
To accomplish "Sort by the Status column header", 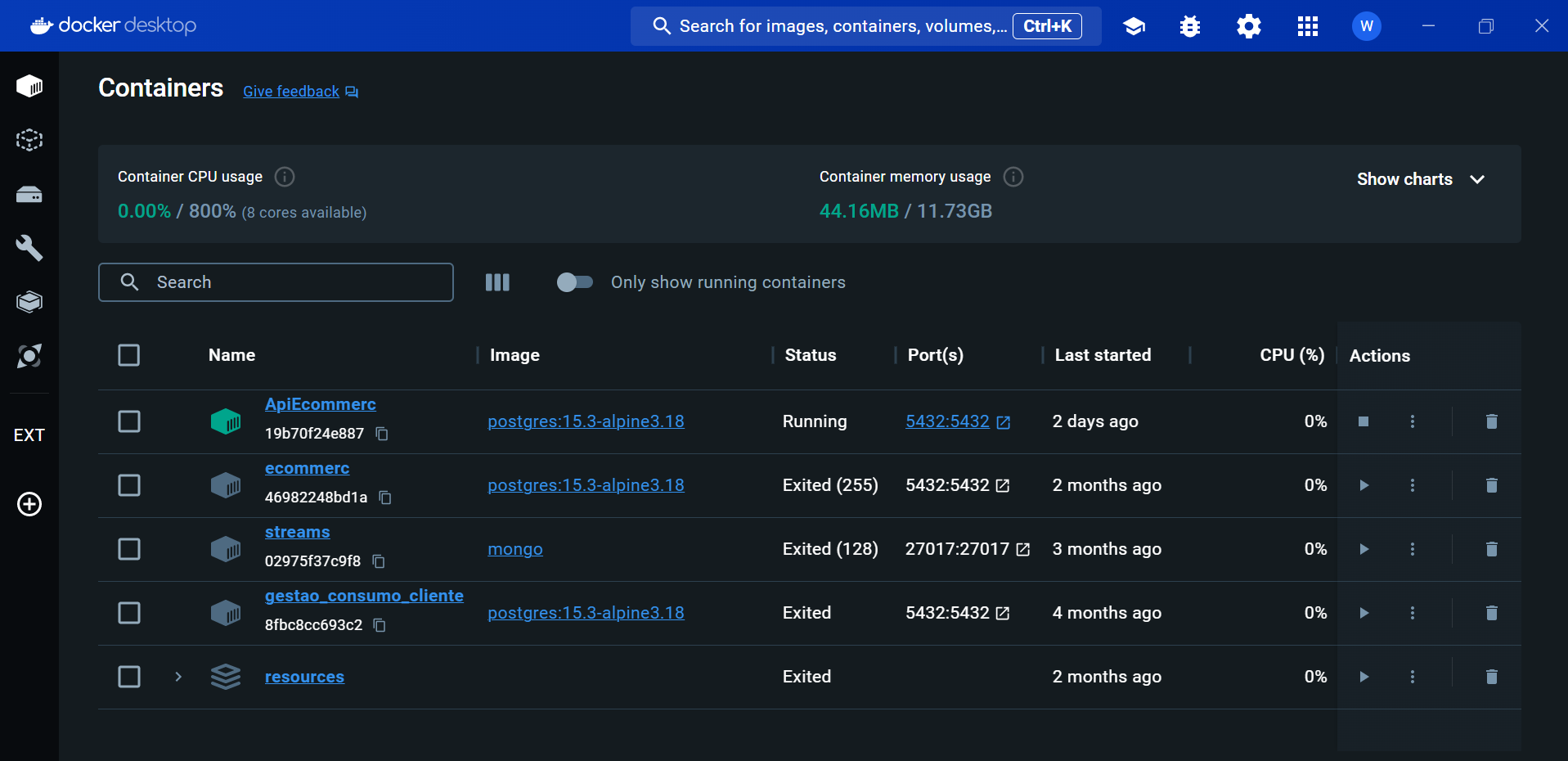I will pyautogui.click(x=811, y=355).
